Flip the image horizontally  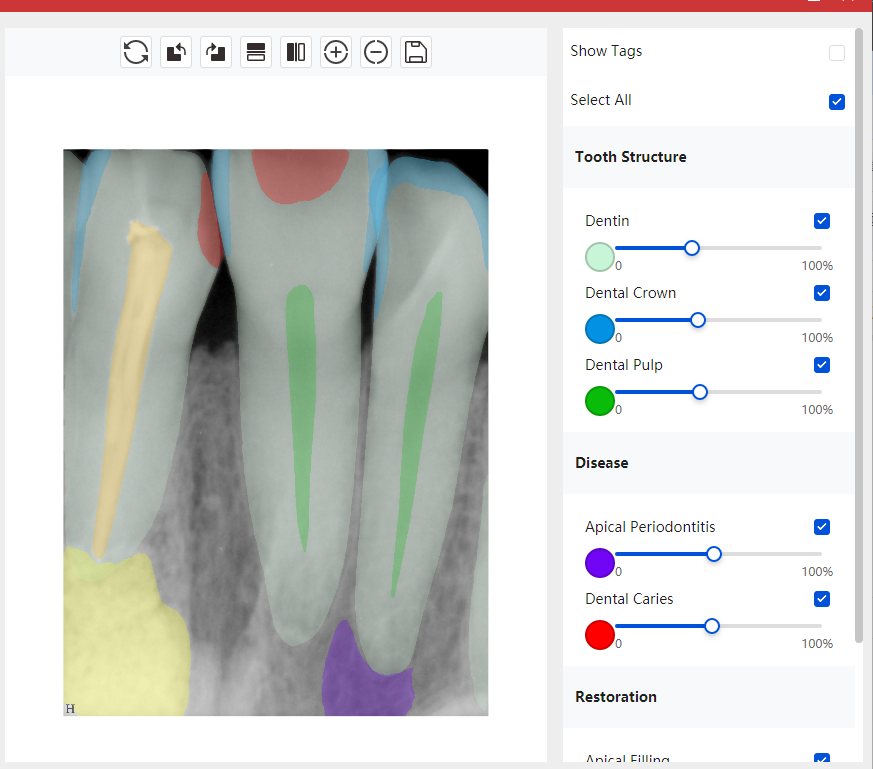click(x=296, y=52)
